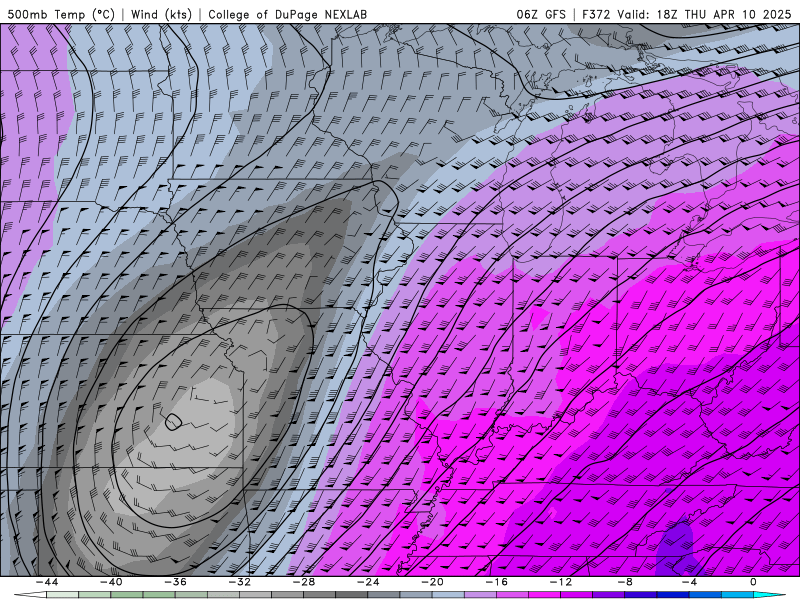The image size is (800, 600).
Task: Click the -28 colorbar scale label
Action: click(x=304, y=582)
